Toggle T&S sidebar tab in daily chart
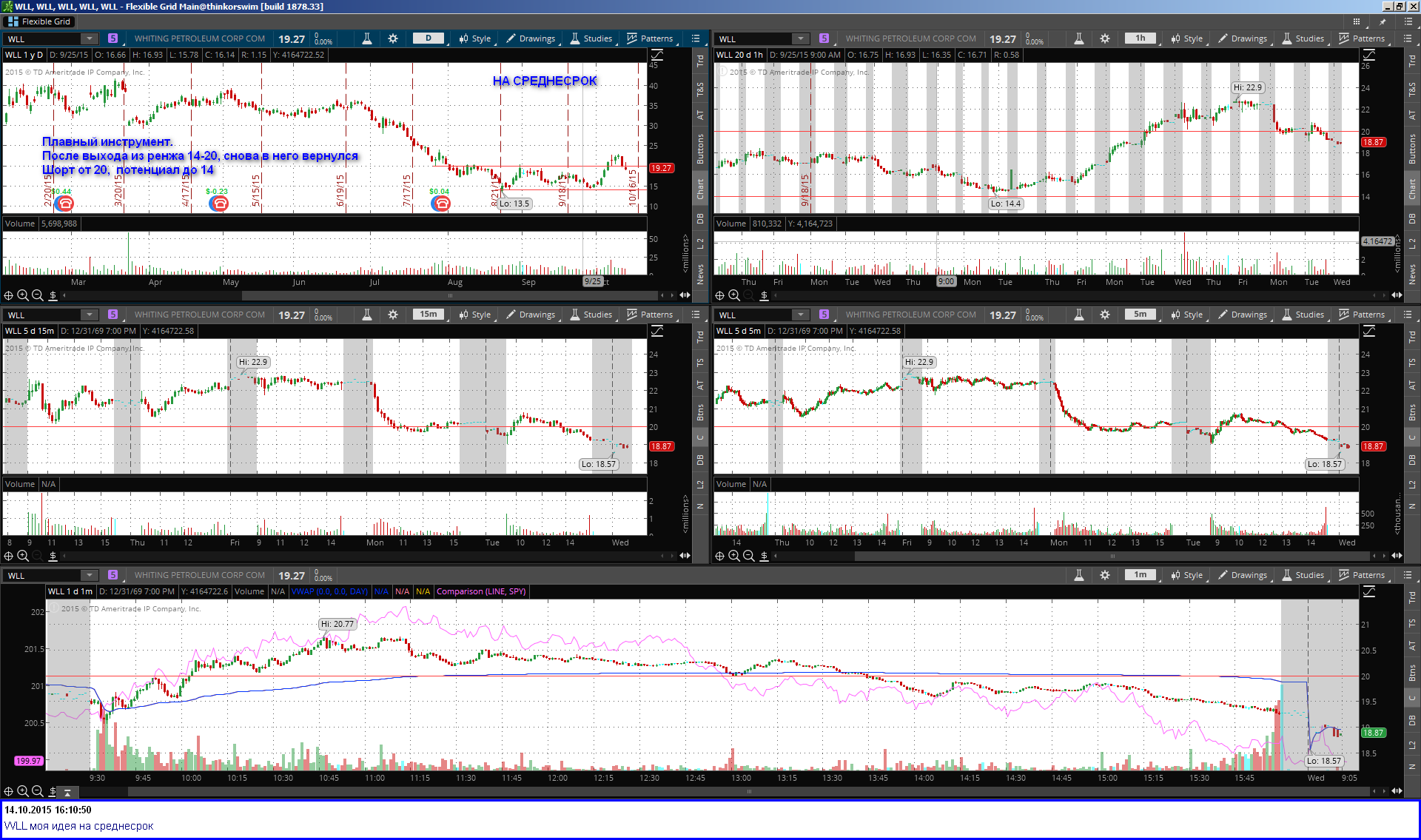The image size is (1421, 840). point(700,89)
